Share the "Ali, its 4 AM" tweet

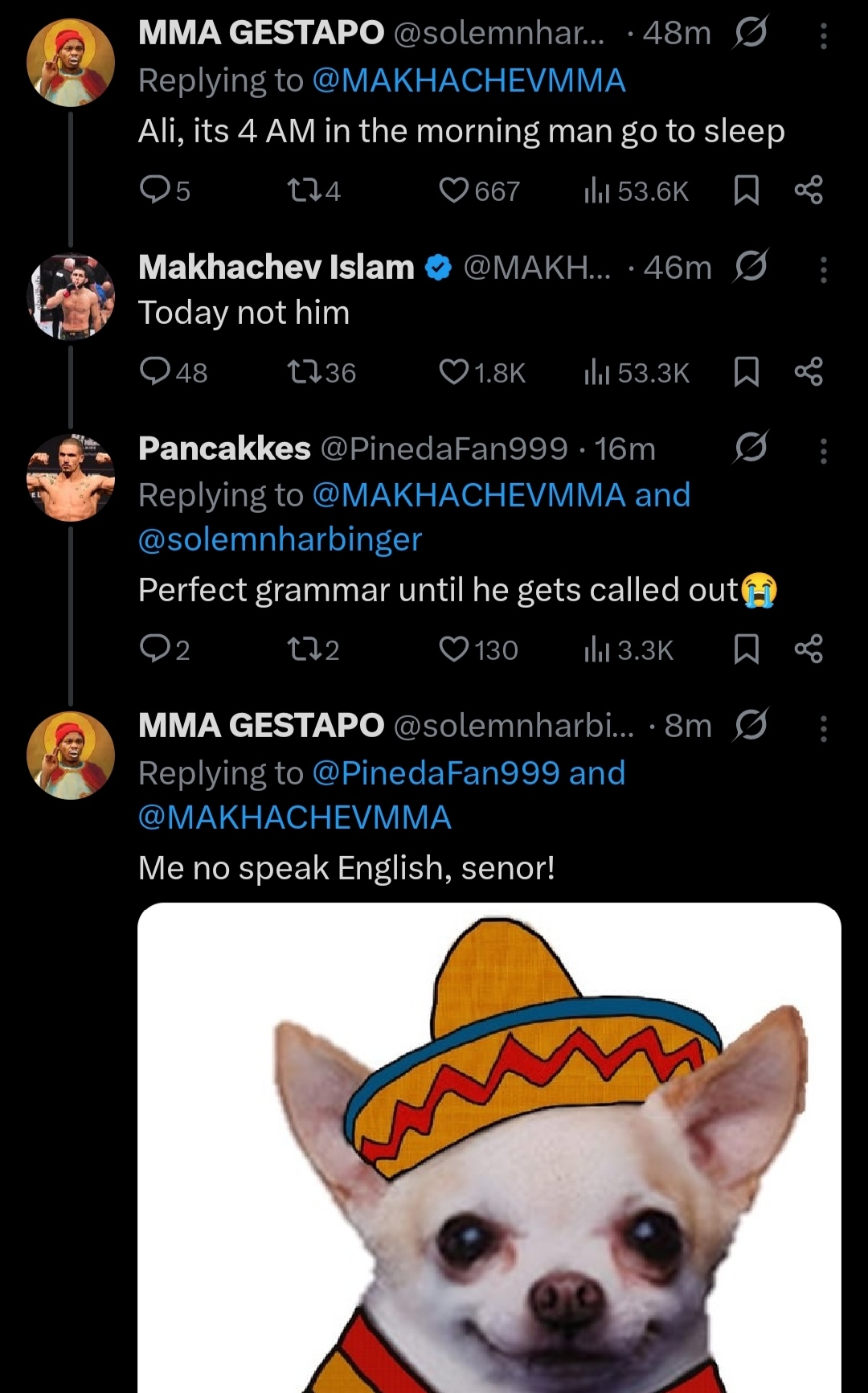click(809, 191)
